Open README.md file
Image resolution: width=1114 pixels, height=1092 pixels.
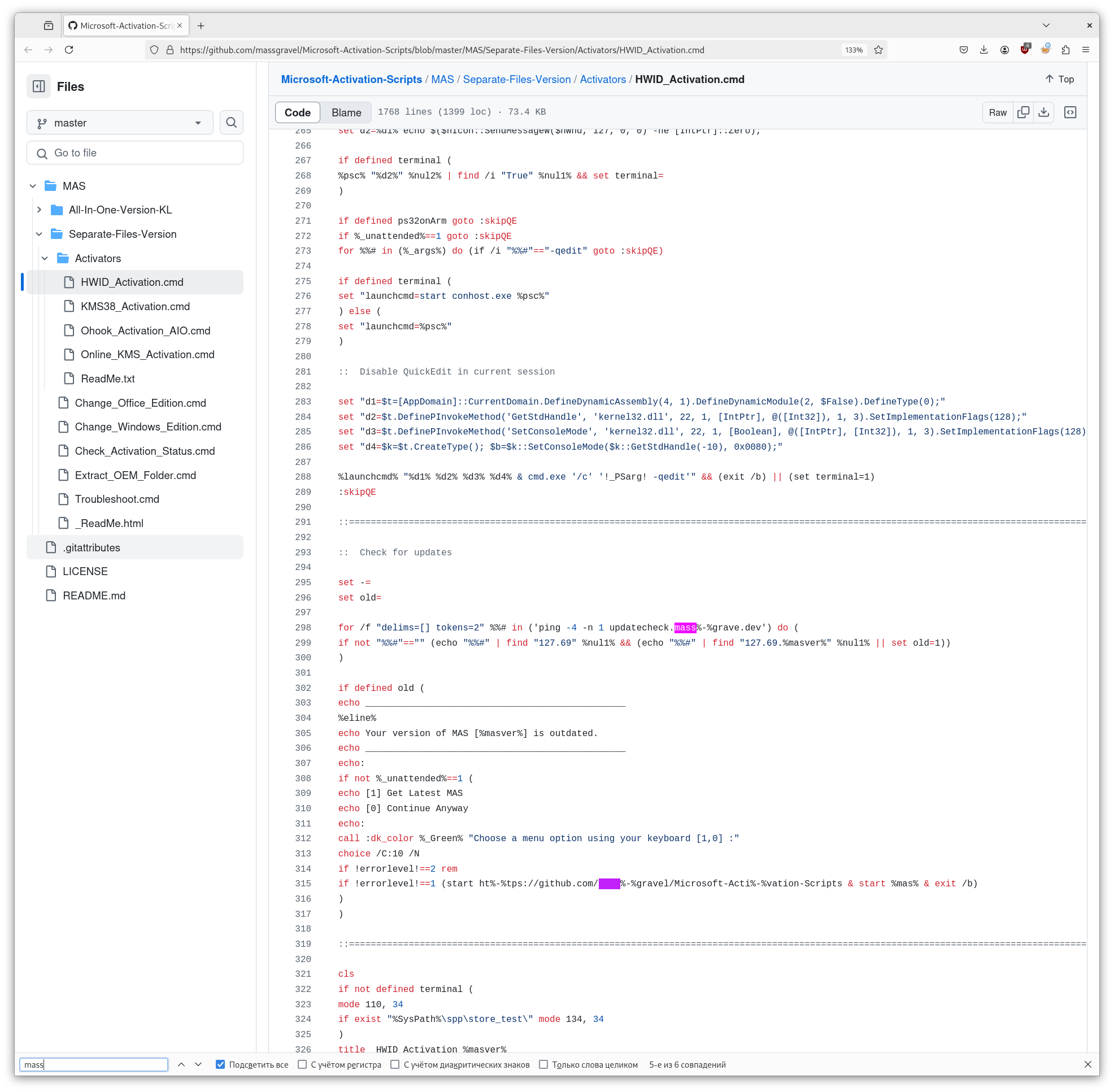click(x=94, y=596)
